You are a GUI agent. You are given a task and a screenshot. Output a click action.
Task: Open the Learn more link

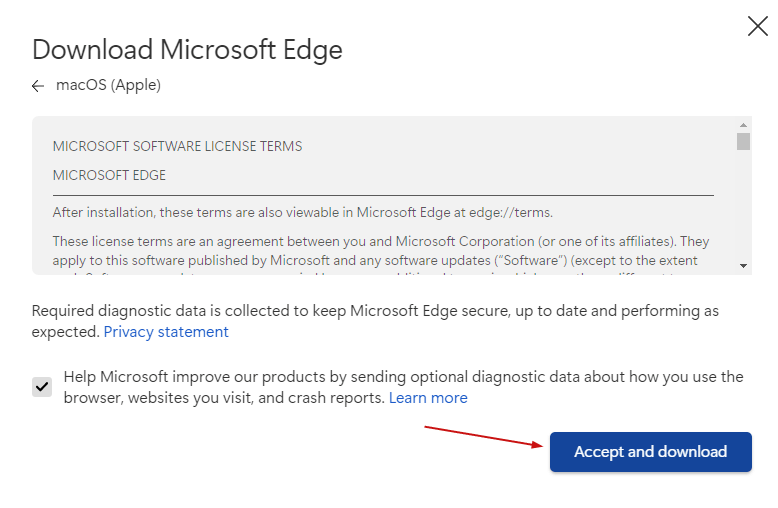pyautogui.click(x=428, y=398)
